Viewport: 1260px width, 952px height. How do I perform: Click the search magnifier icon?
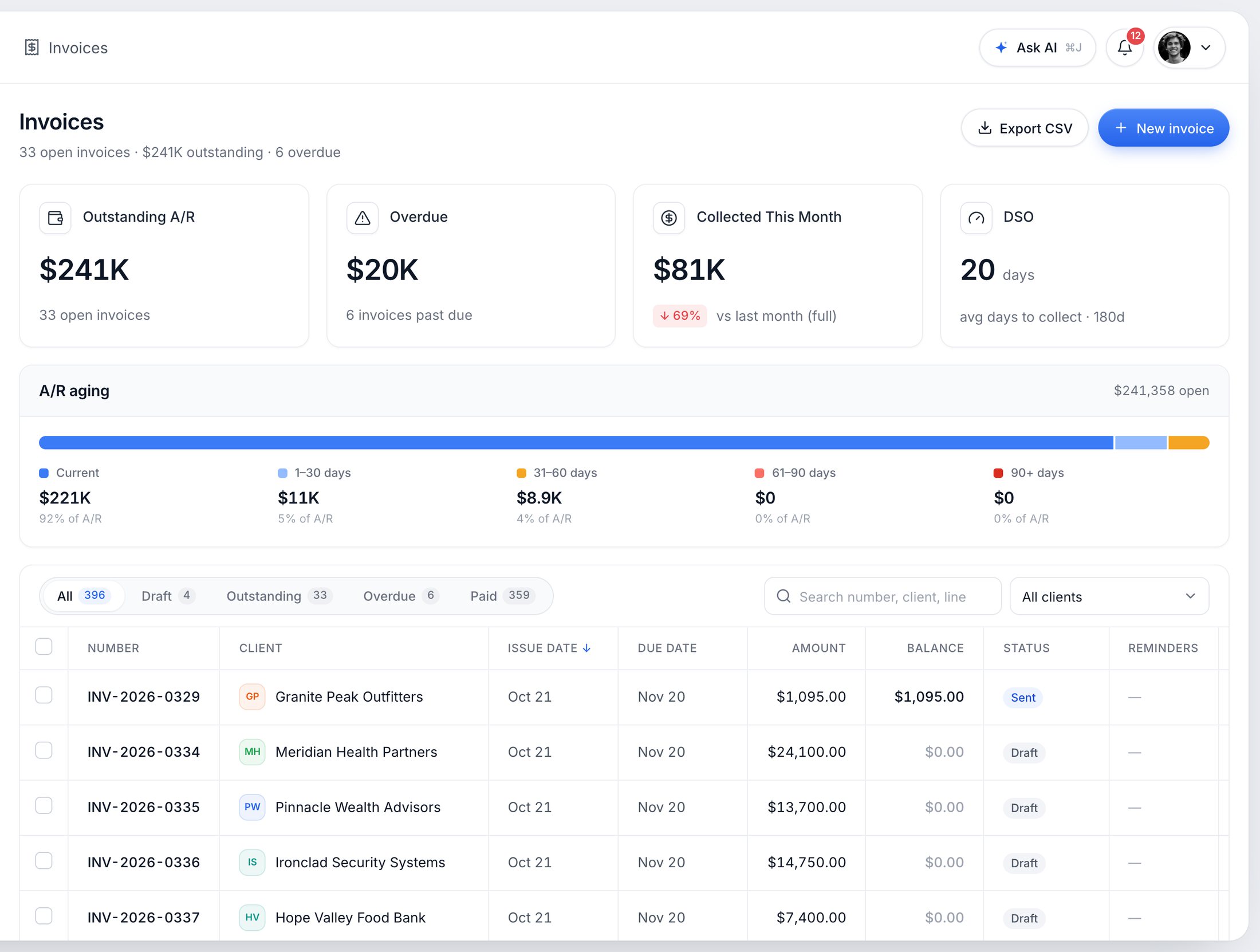pos(783,596)
